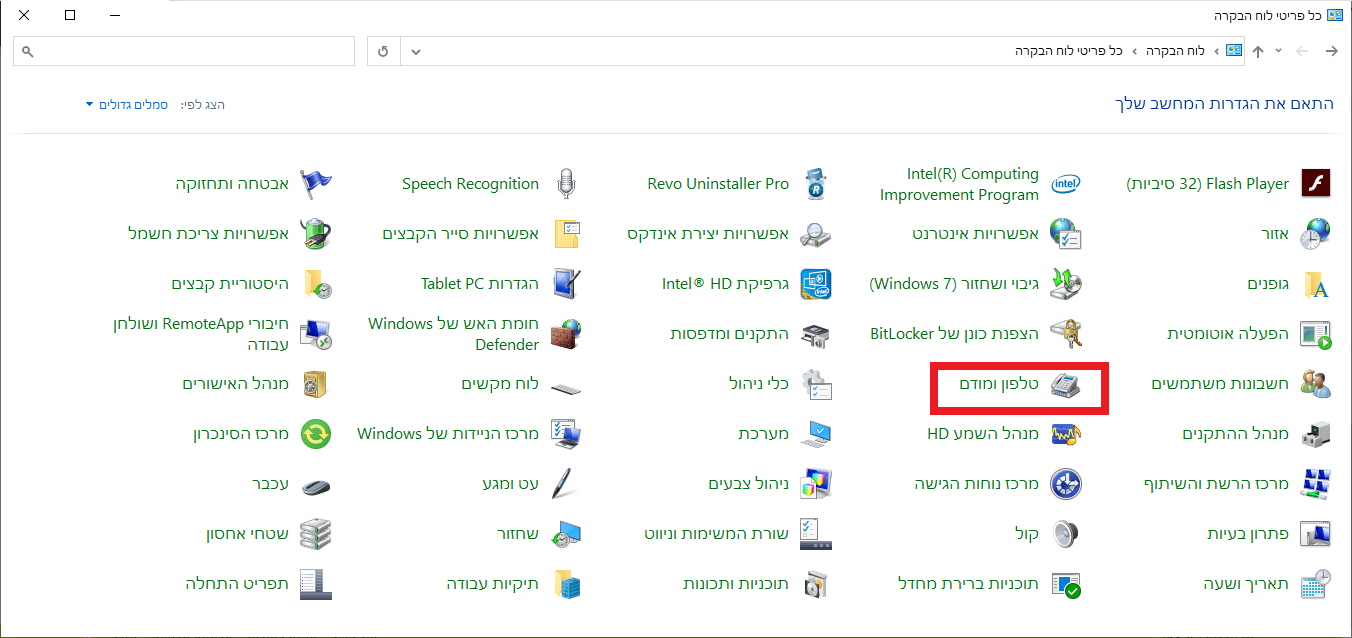Open the תיקיות עבודה link

click(x=493, y=584)
